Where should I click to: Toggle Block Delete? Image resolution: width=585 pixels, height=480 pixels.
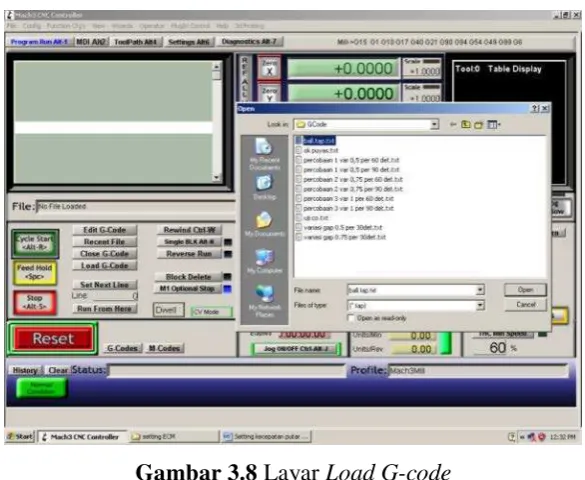(188, 277)
